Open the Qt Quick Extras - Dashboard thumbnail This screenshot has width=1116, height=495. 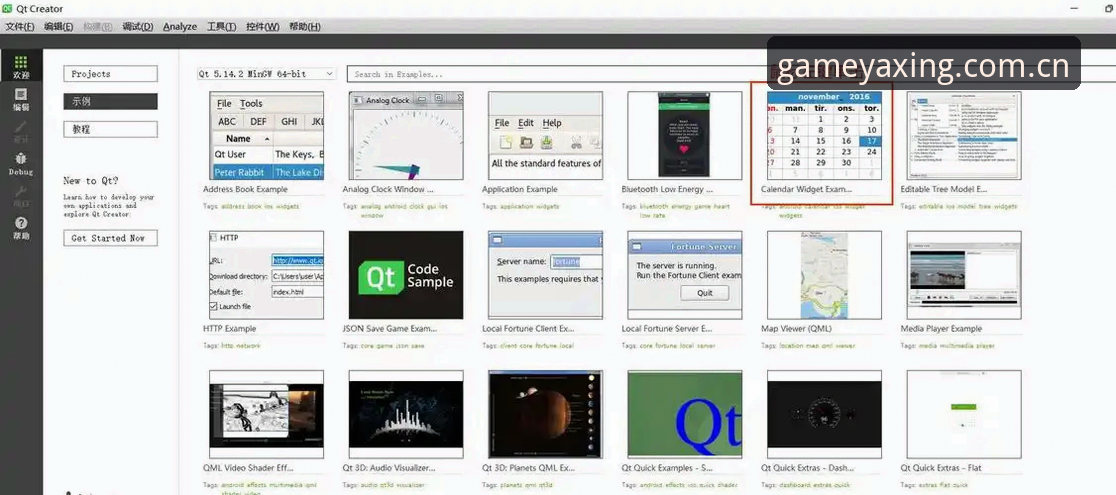click(x=824, y=414)
